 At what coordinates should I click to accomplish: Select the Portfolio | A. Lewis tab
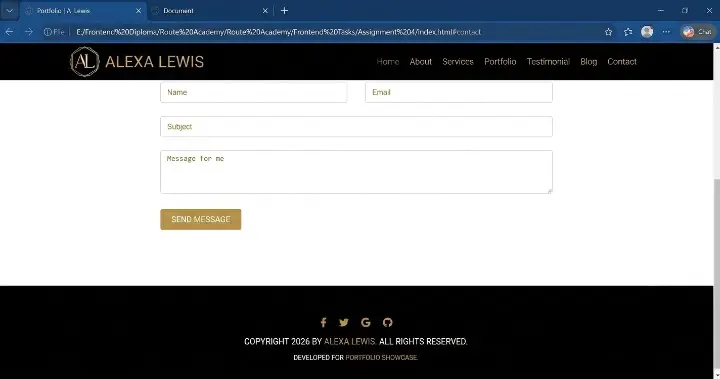pos(83,11)
